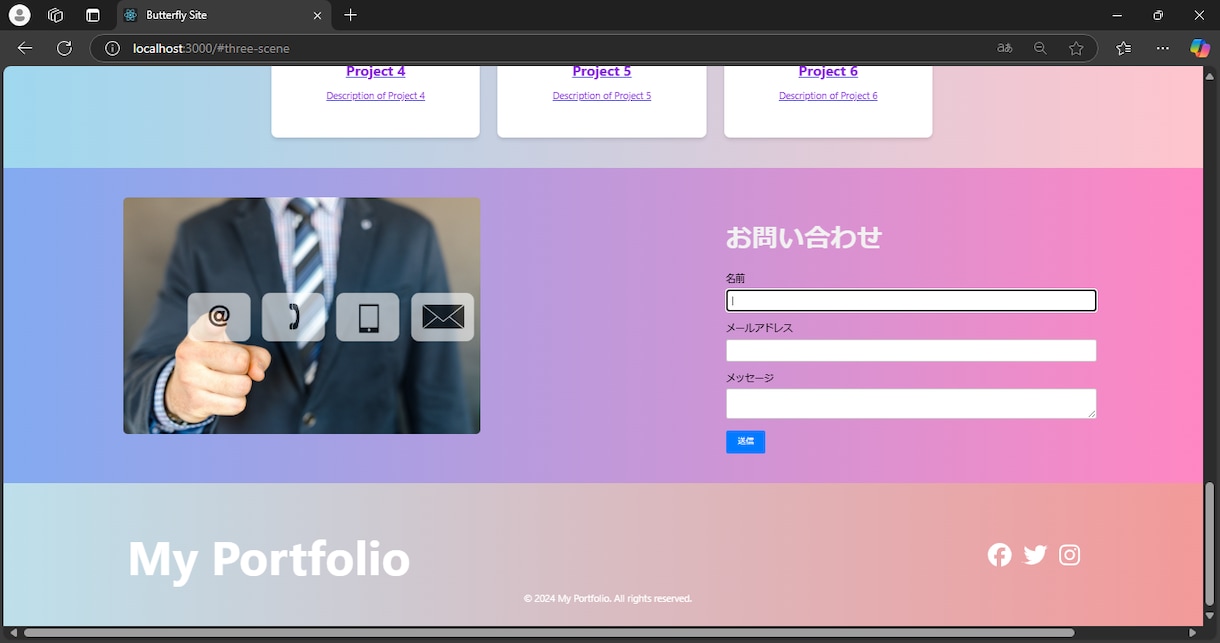Open the Project 5 link
This screenshot has width=1220, height=643.
click(602, 72)
